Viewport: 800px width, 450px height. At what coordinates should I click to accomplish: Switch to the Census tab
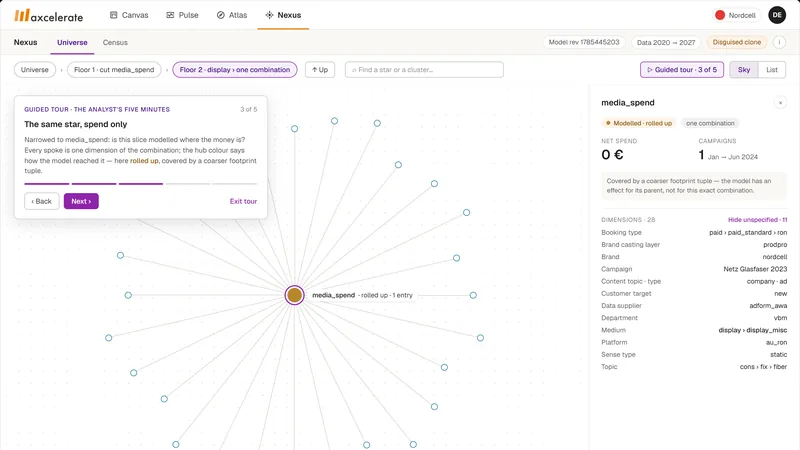115,42
